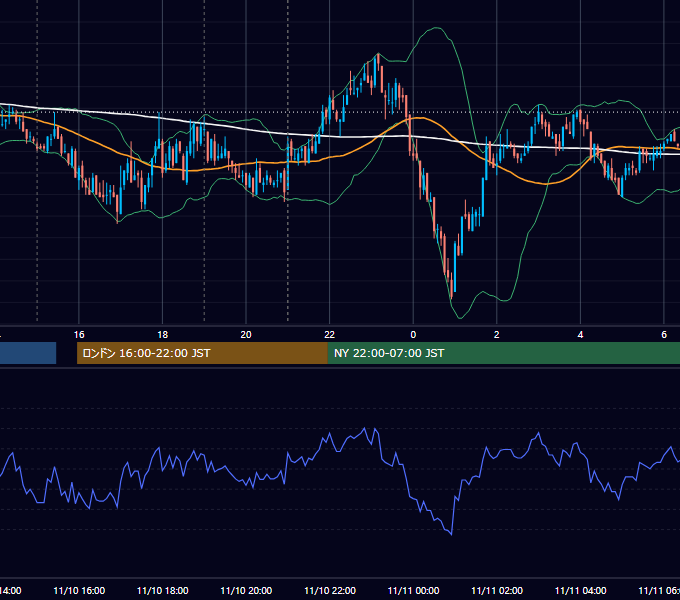Image resolution: width=680 pixels, height=600 pixels.
Task: Click the blue session bar left of ロンドン
Action: coord(28,353)
